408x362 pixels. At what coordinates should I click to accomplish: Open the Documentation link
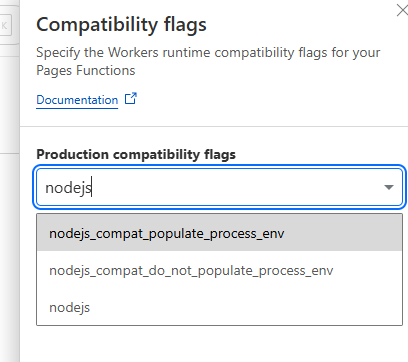[x=77, y=100]
